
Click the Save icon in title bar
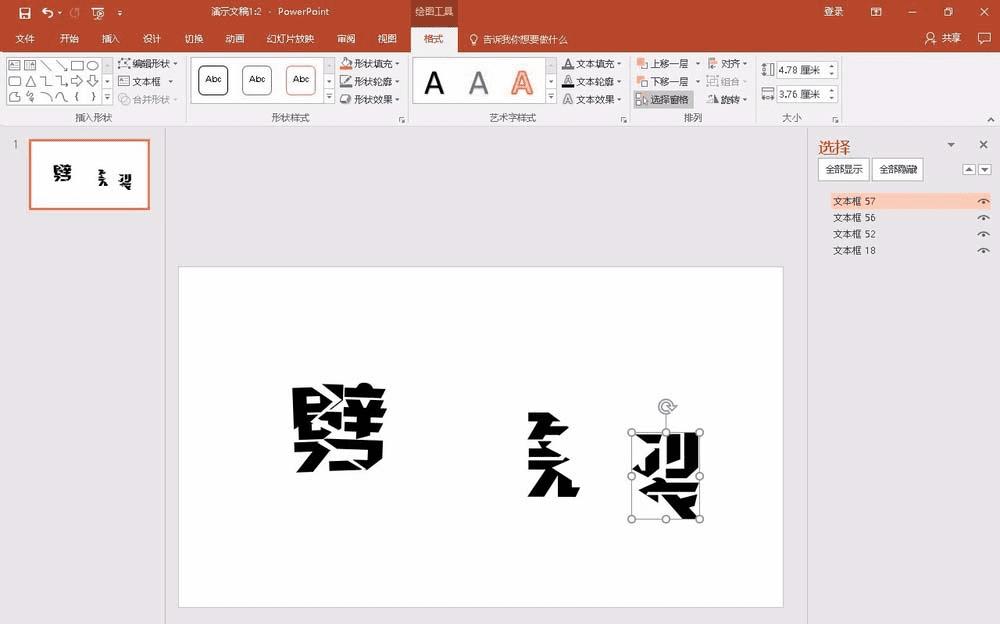click(24, 13)
